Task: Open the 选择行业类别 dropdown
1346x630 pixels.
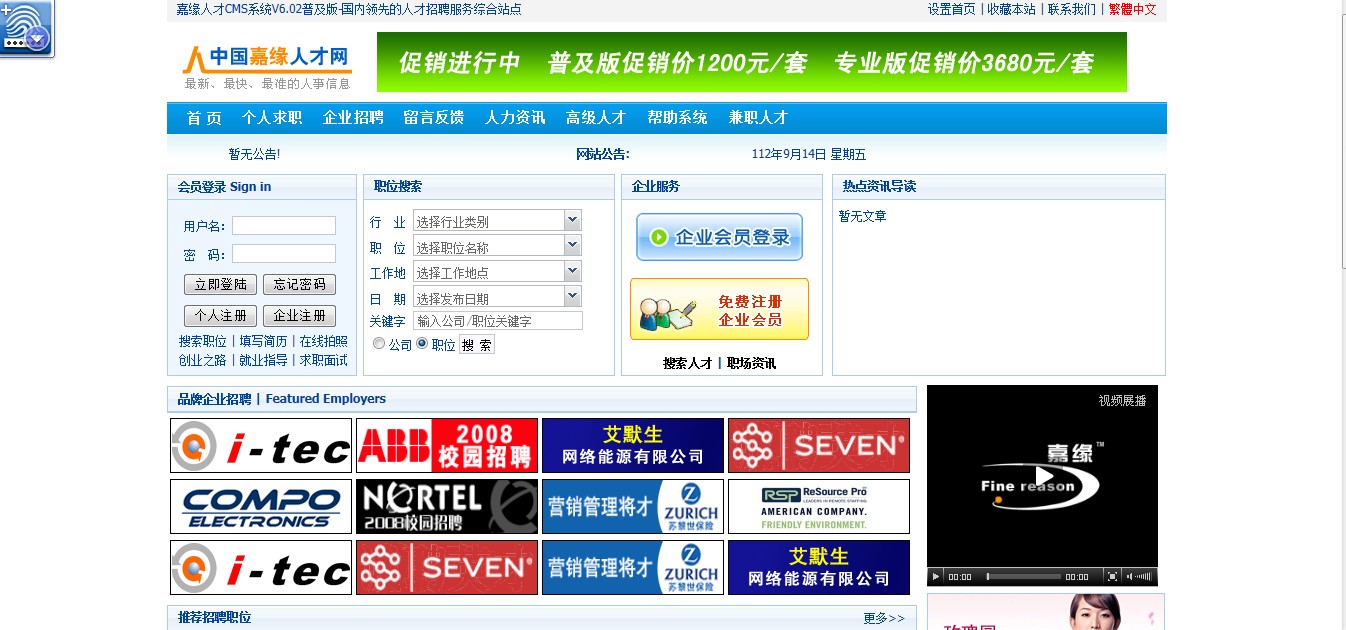Action: click(x=497, y=221)
